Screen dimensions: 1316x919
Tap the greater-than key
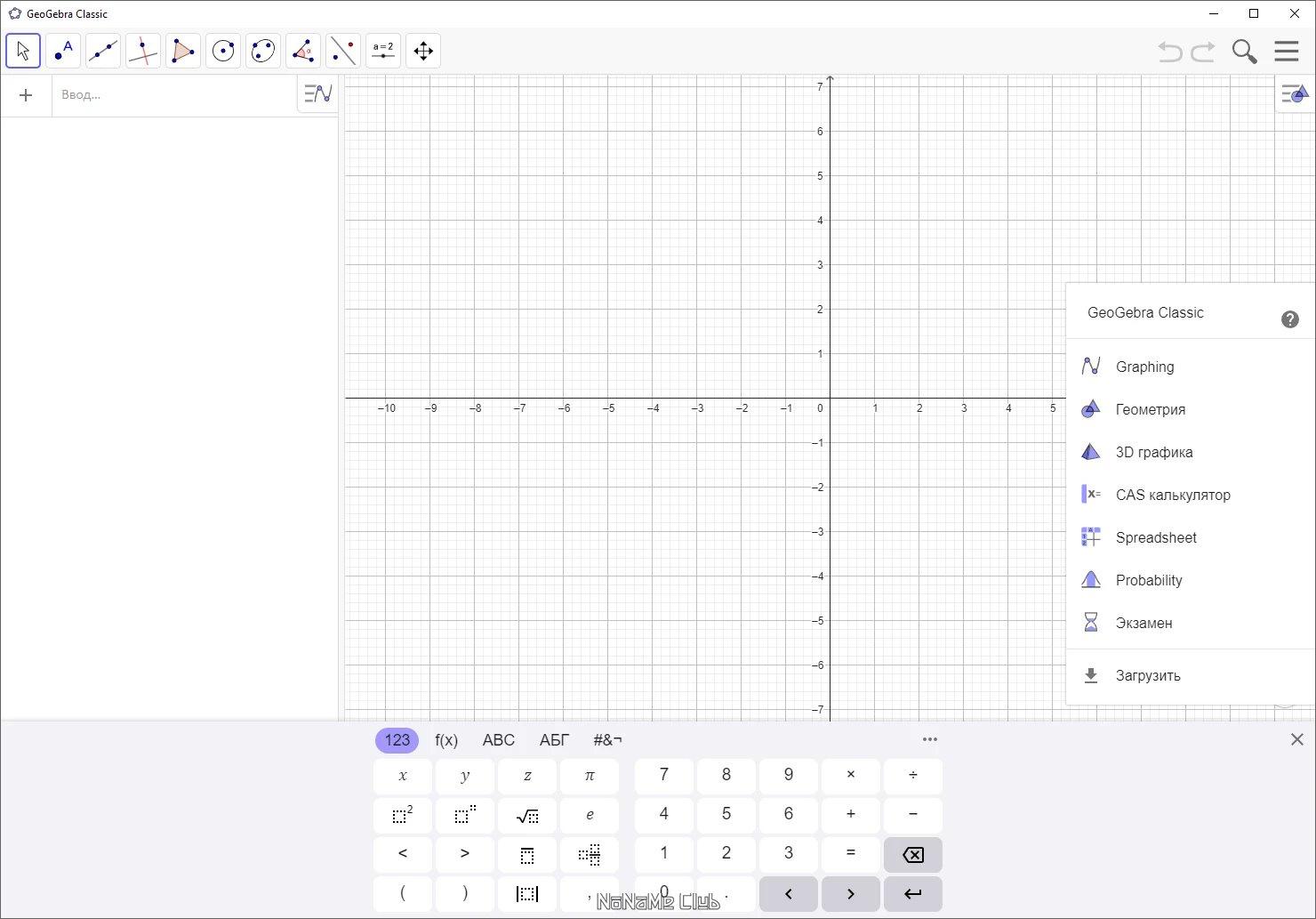tap(465, 854)
